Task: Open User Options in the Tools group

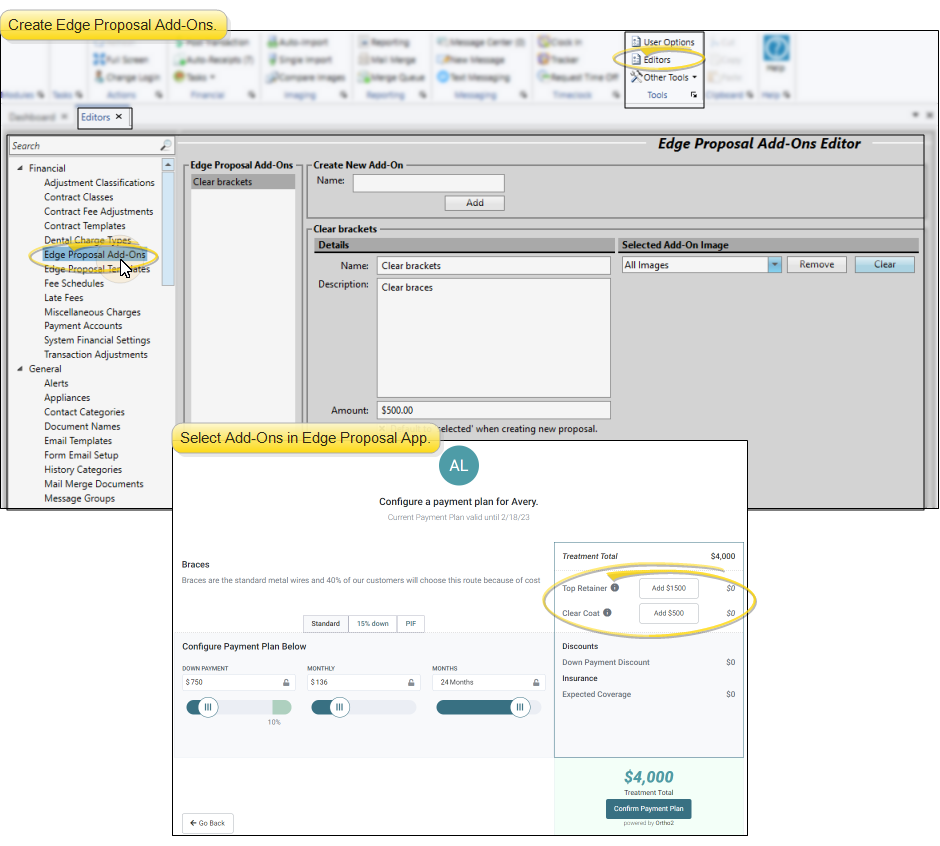Action: (667, 42)
